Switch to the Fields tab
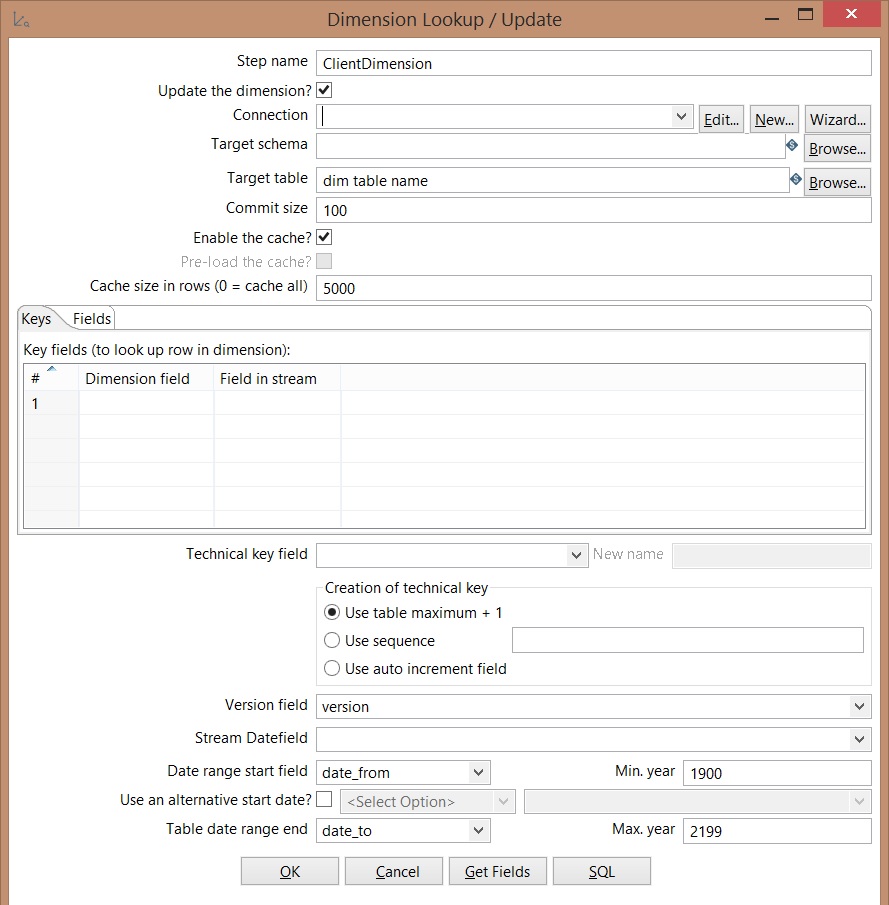Screen dimensions: 889x905 (x=92, y=319)
